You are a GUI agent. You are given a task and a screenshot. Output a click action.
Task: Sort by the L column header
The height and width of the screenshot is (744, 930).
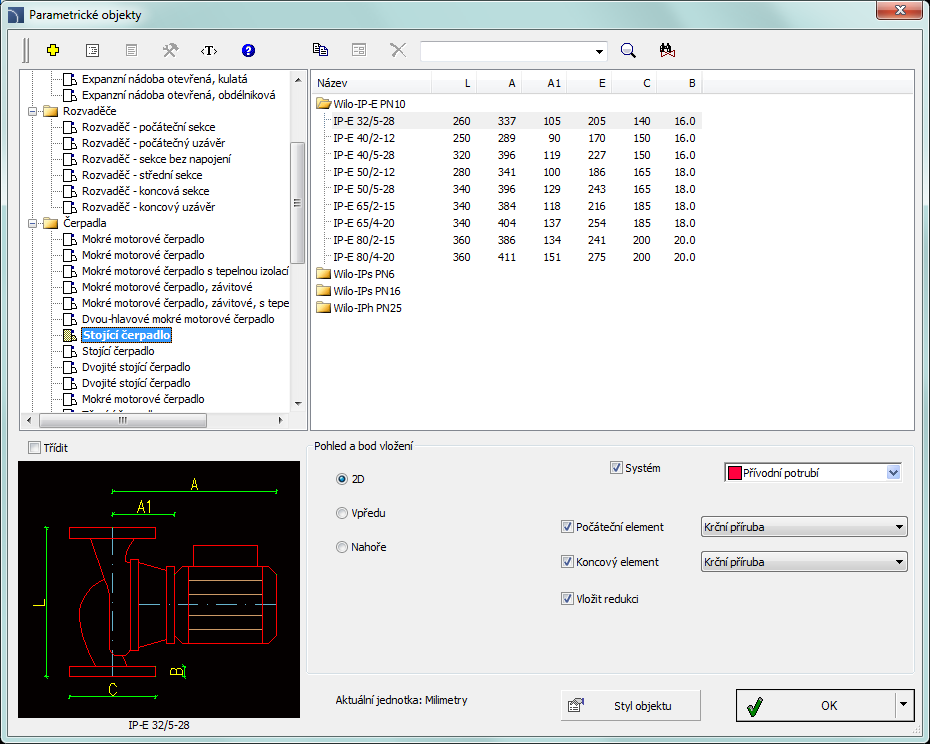coord(454,83)
